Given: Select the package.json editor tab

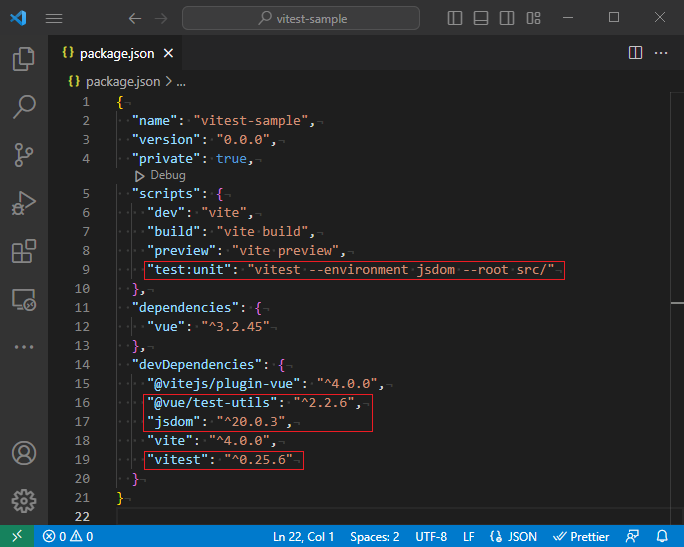Looking at the screenshot, I should click(x=115, y=54).
